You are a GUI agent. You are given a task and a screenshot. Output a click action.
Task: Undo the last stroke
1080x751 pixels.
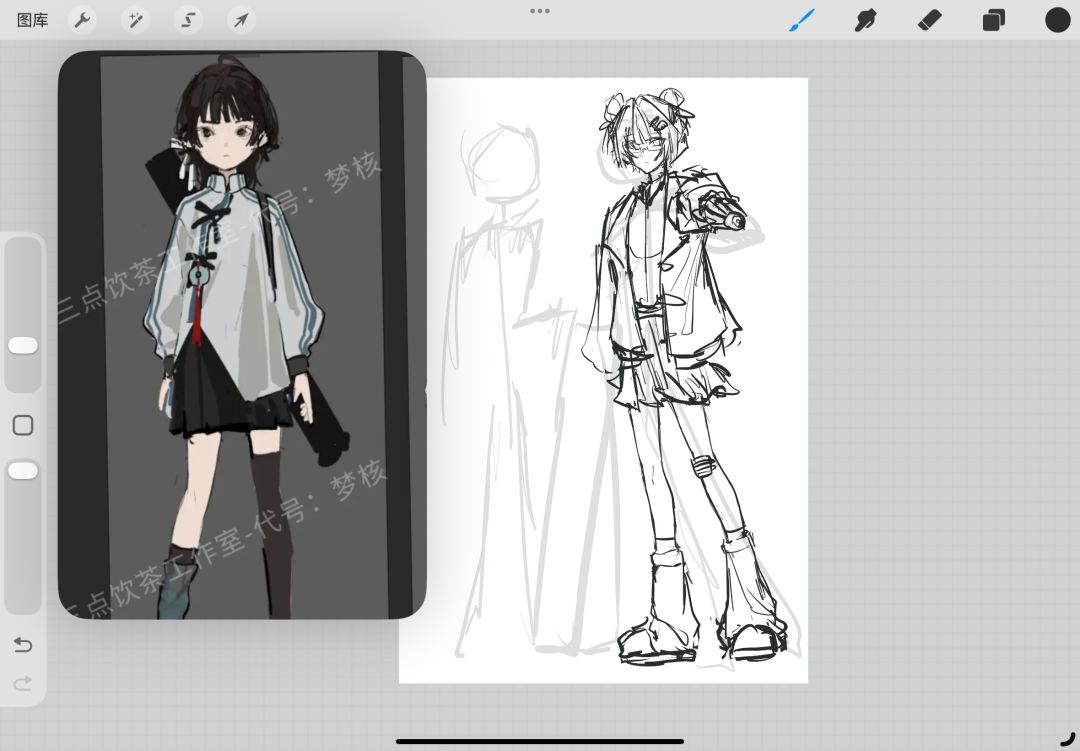pyautogui.click(x=23, y=645)
